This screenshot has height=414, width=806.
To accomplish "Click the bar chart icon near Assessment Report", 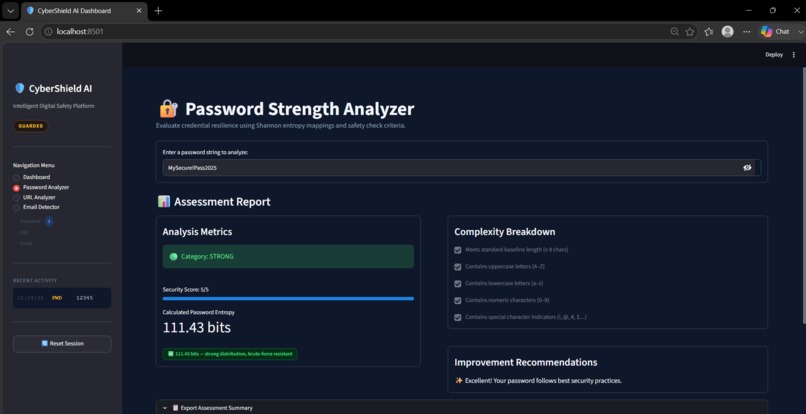I will click(x=163, y=202).
